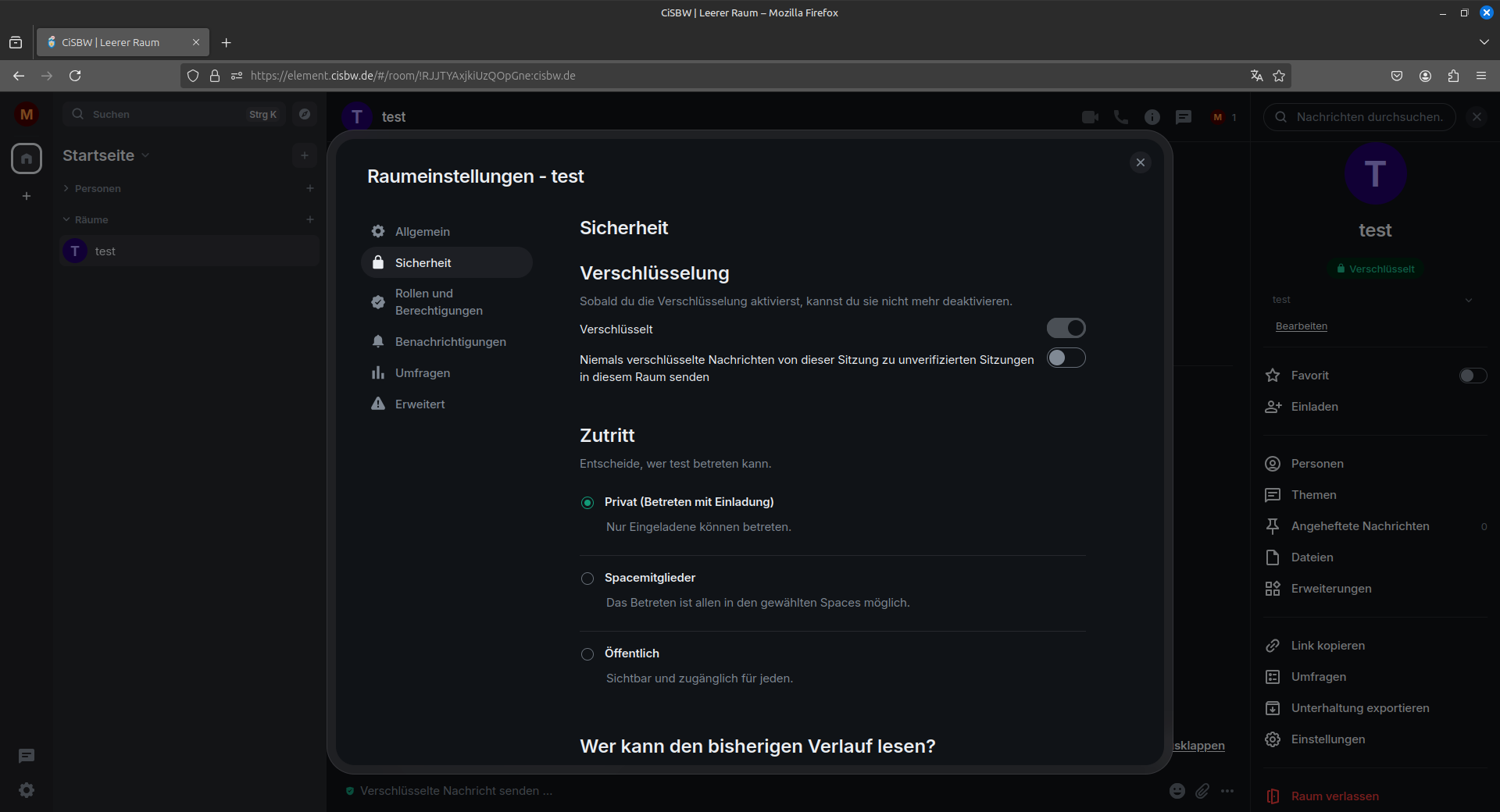Screen dimensions: 1500x812
Task: Bookmark the page with the star icon
Action: pos(1279,76)
